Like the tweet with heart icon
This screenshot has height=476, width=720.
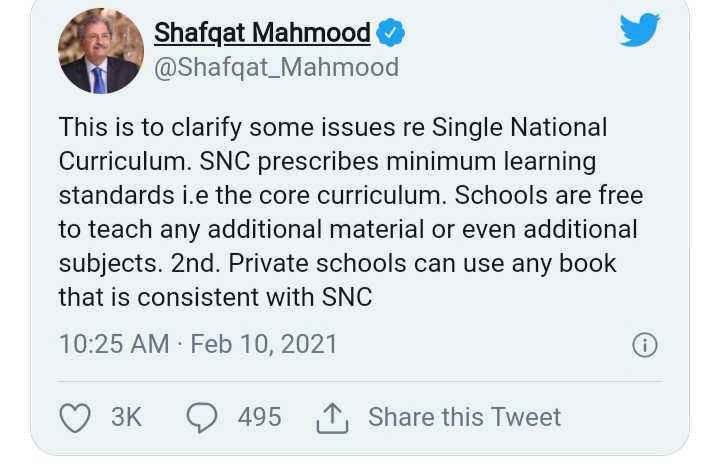pos(77,417)
